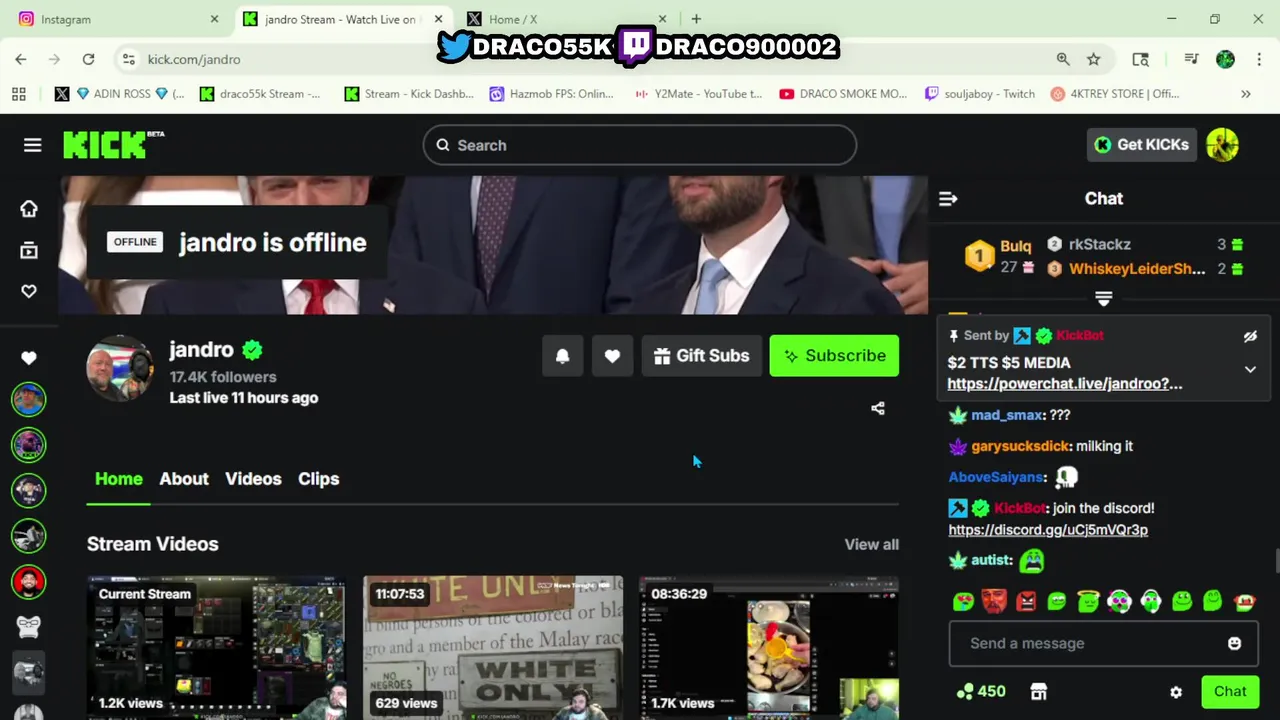Screen dimensions: 1280x720
Task: Open the powerchat.live pinned link
Action: tap(1064, 384)
